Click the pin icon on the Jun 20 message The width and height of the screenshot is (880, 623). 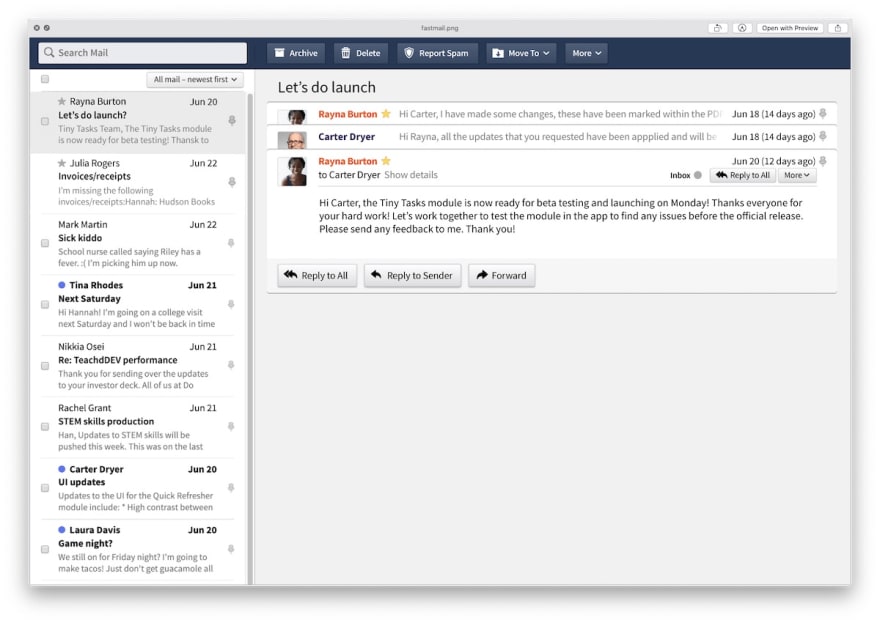click(823, 161)
